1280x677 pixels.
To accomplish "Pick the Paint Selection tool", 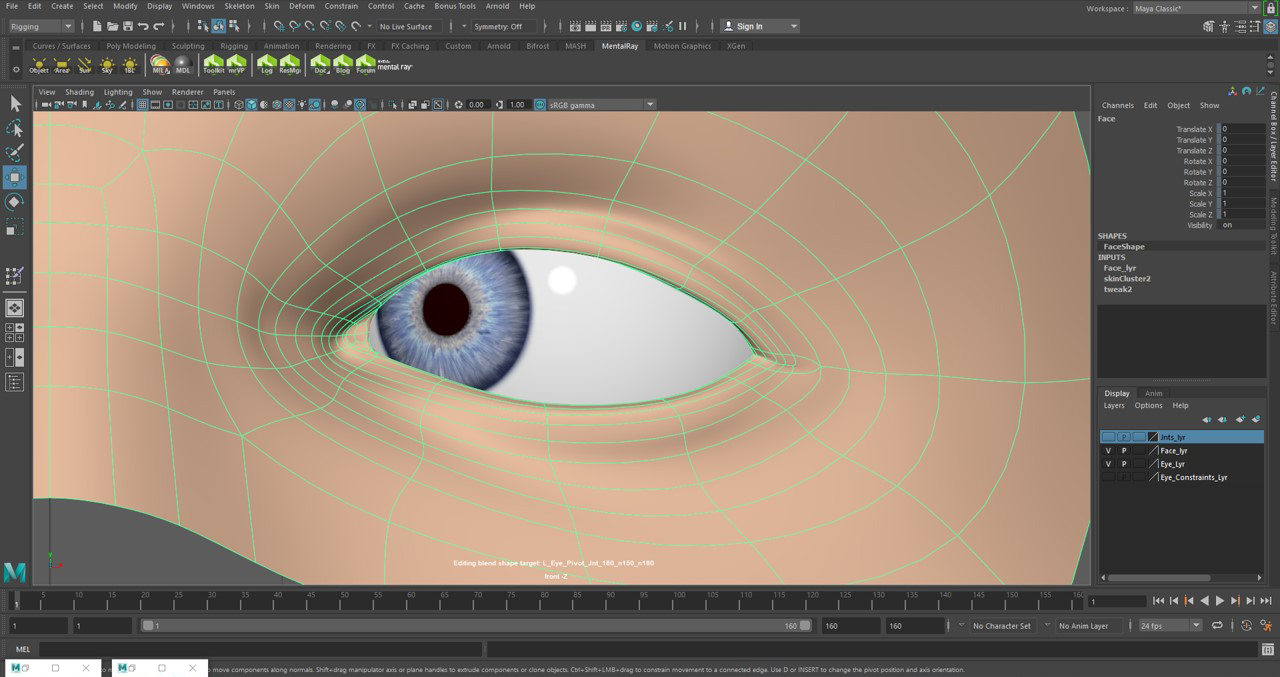I will point(15,153).
